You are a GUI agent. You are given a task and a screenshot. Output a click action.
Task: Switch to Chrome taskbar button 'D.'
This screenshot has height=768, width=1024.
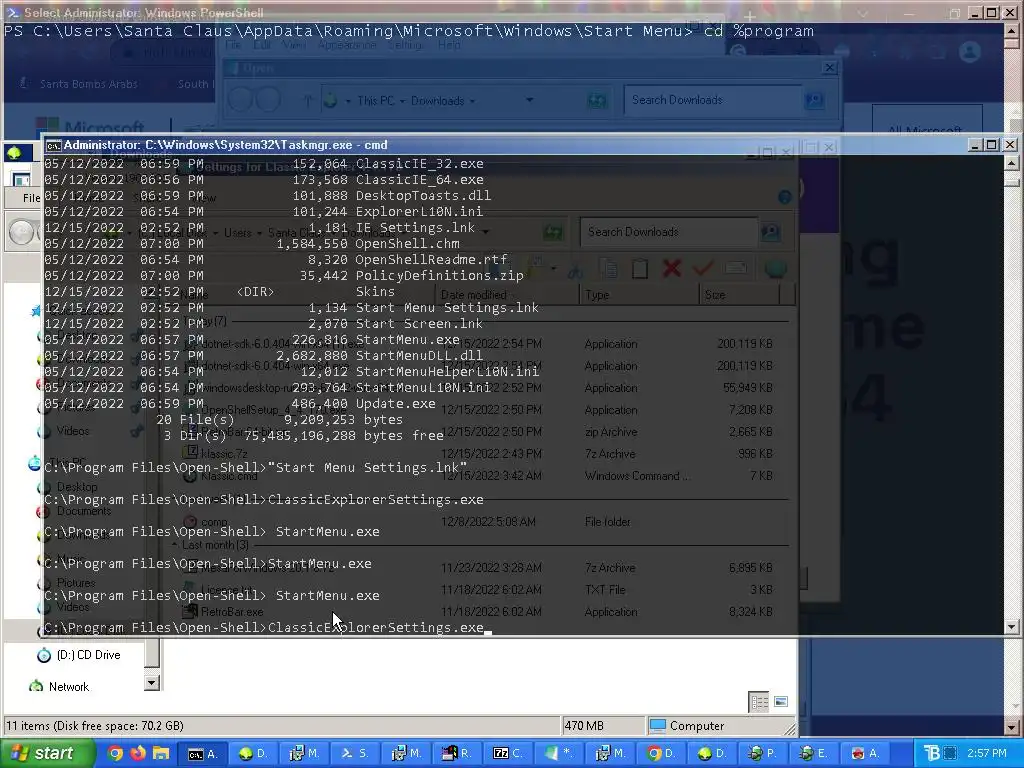pos(661,754)
